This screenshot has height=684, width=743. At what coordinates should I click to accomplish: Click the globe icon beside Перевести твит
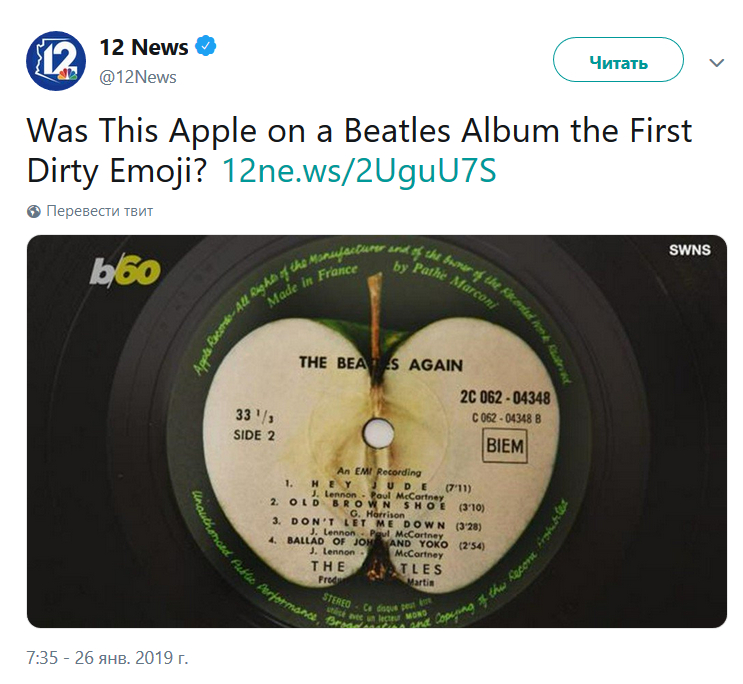pos(34,211)
